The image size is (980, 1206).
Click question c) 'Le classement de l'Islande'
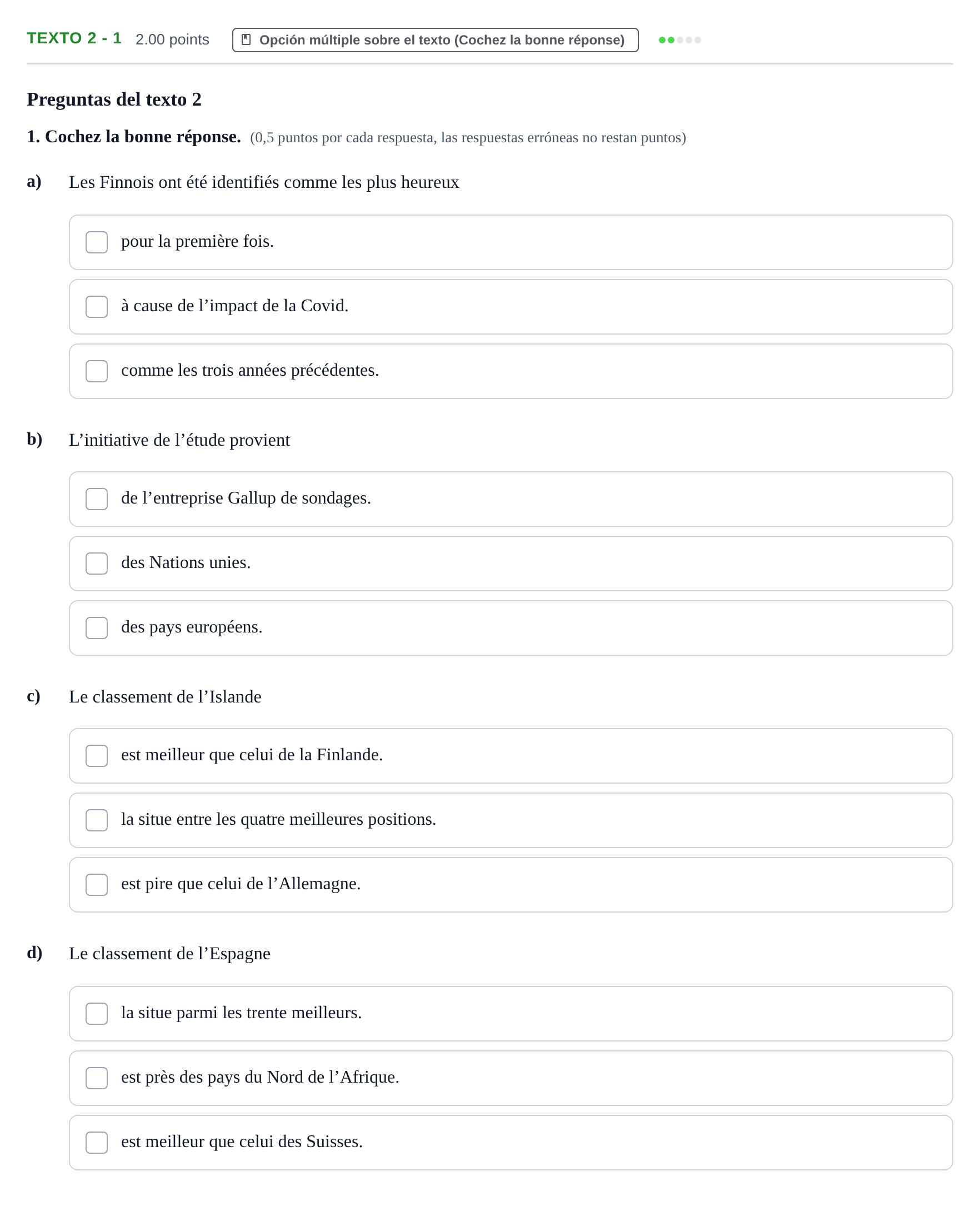tap(165, 697)
